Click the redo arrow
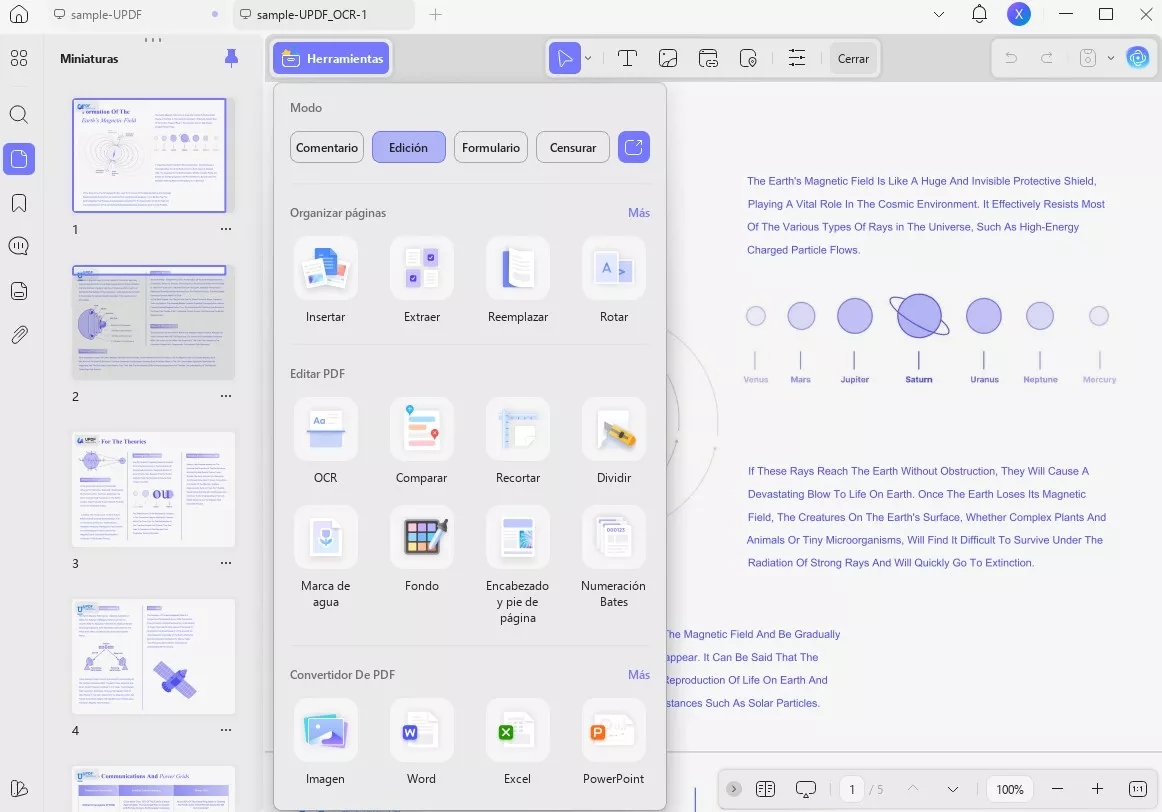This screenshot has width=1162, height=812. click(x=1046, y=59)
